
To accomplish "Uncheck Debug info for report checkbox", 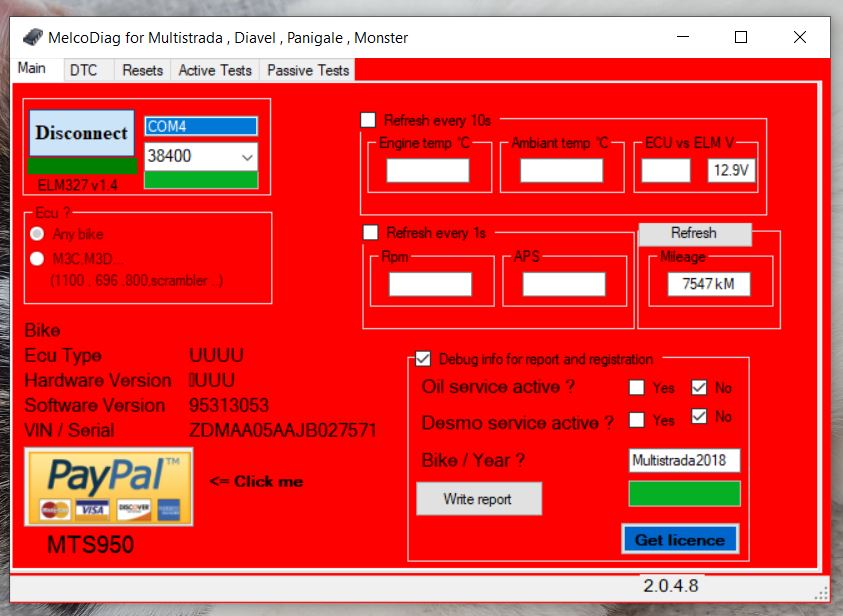I will point(423,359).
